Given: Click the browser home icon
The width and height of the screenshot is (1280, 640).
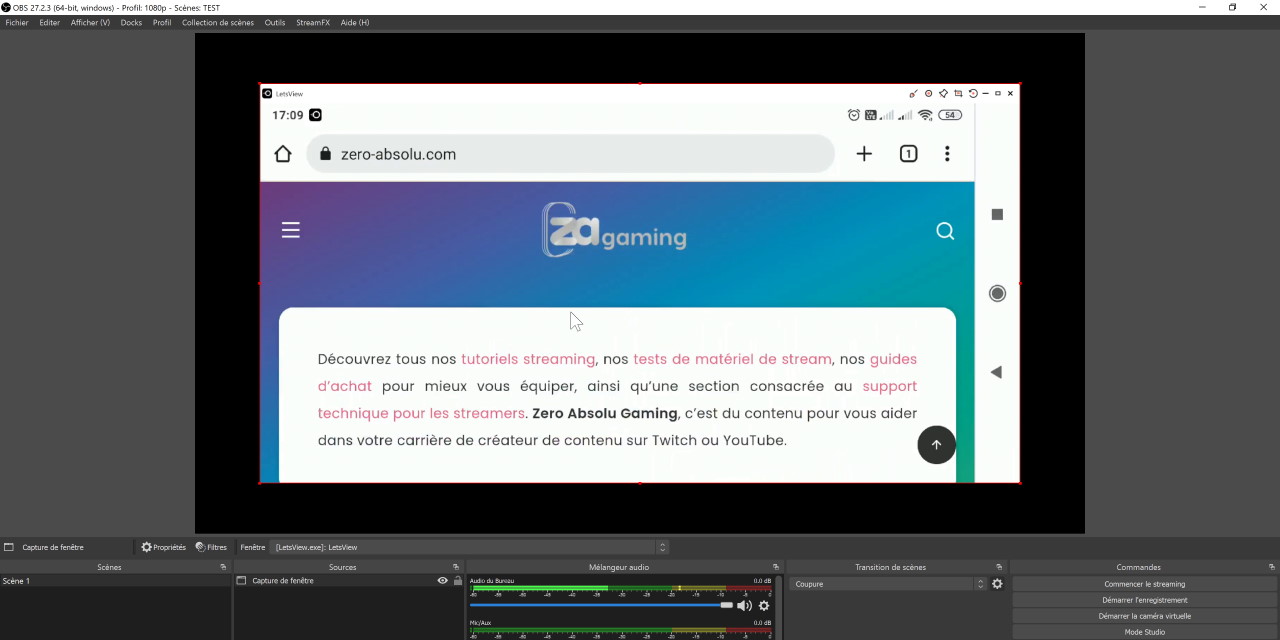Looking at the screenshot, I should [x=283, y=154].
